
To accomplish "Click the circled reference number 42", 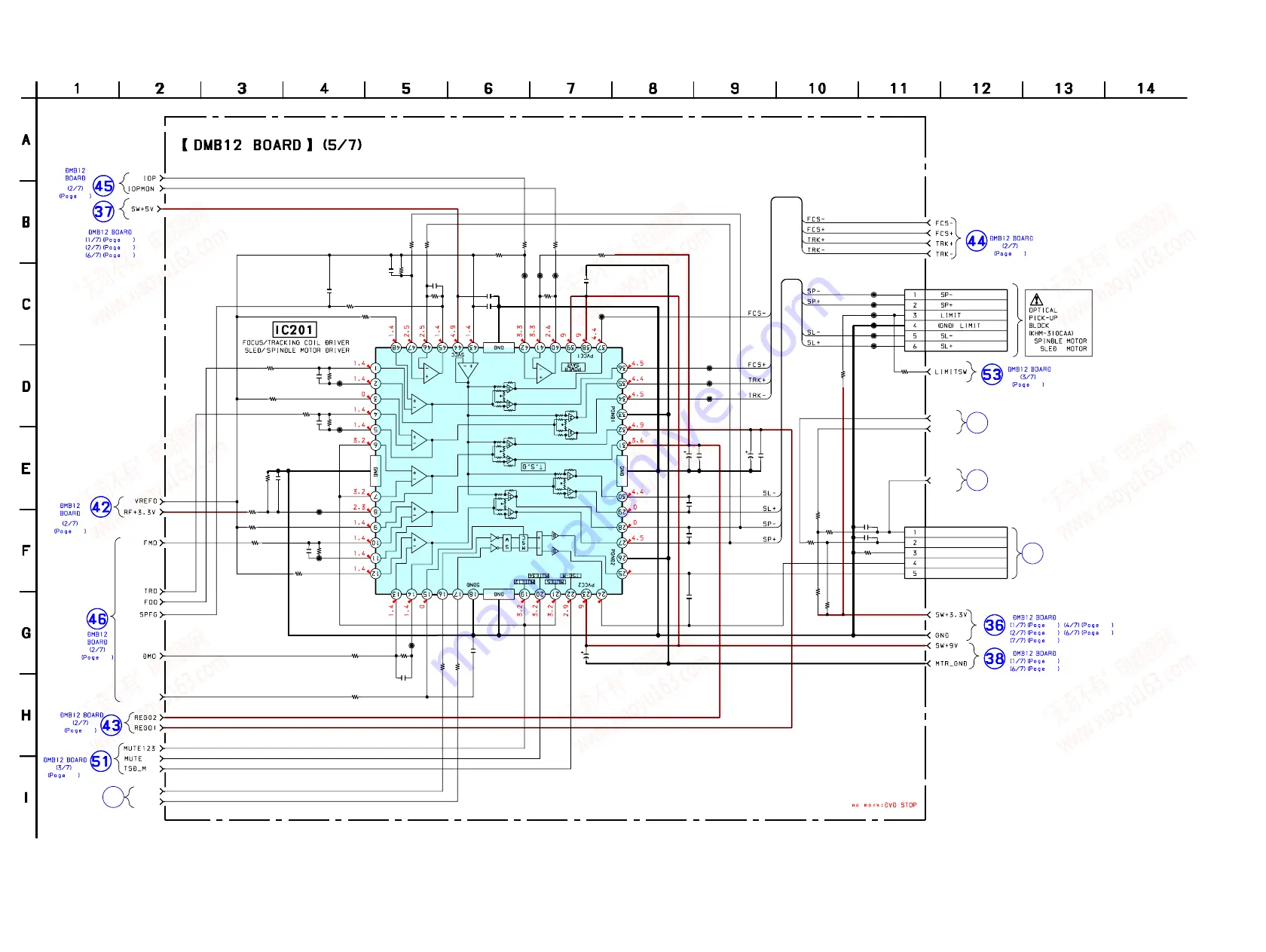I will coord(101,507).
